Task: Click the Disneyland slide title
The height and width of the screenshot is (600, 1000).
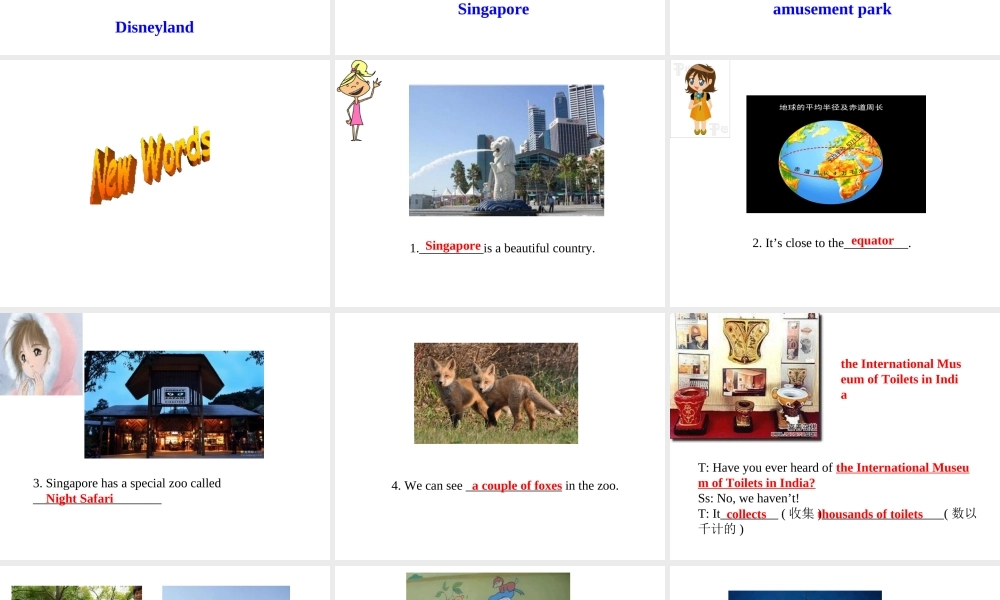Action: pyautogui.click(x=154, y=27)
